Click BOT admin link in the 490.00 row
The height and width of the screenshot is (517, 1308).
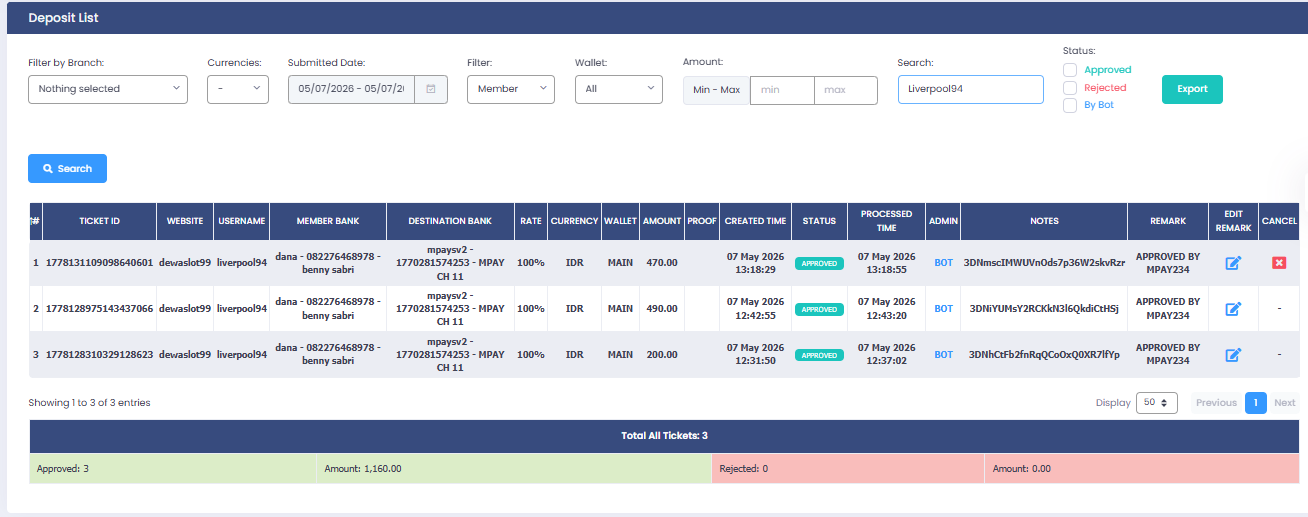[943, 309]
